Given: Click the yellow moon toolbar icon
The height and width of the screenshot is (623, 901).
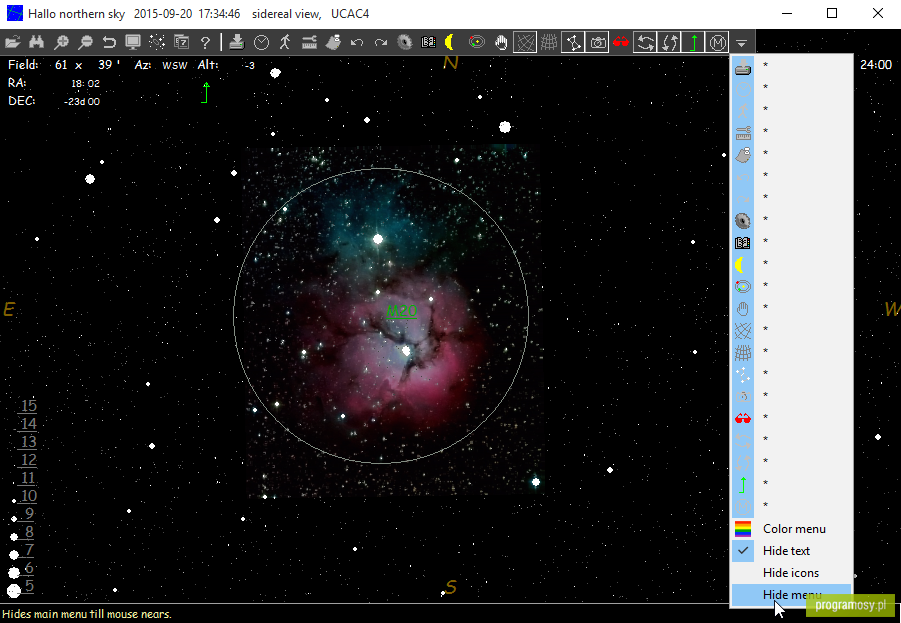Looking at the screenshot, I should pos(450,42).
